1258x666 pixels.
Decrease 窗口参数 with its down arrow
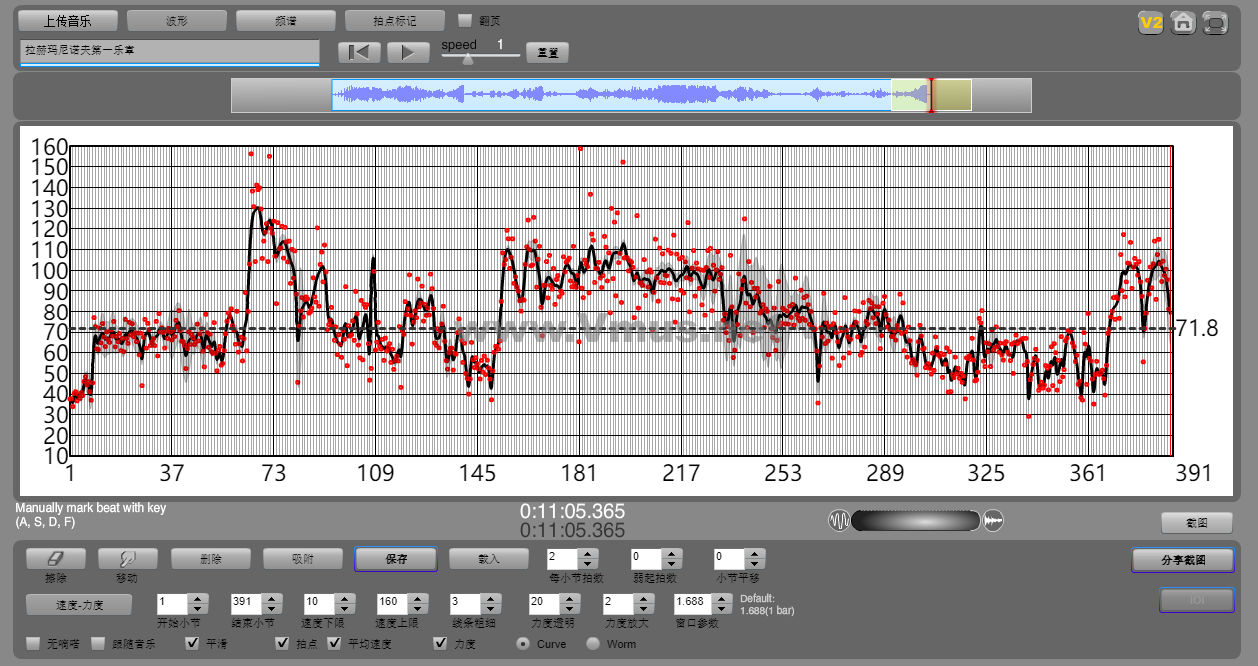pyautogui.click(x=722, y=609)
